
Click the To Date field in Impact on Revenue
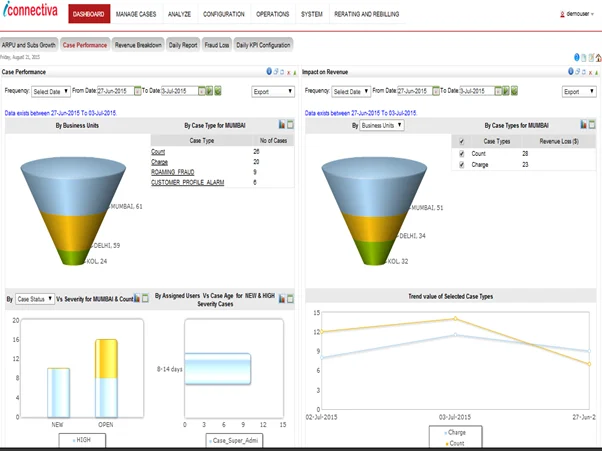477,91
